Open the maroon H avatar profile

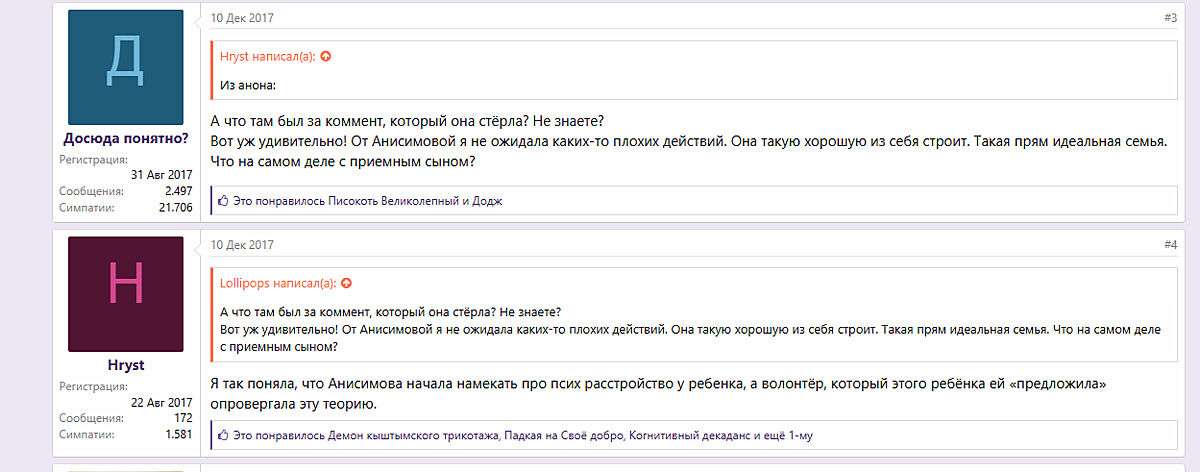125,294
